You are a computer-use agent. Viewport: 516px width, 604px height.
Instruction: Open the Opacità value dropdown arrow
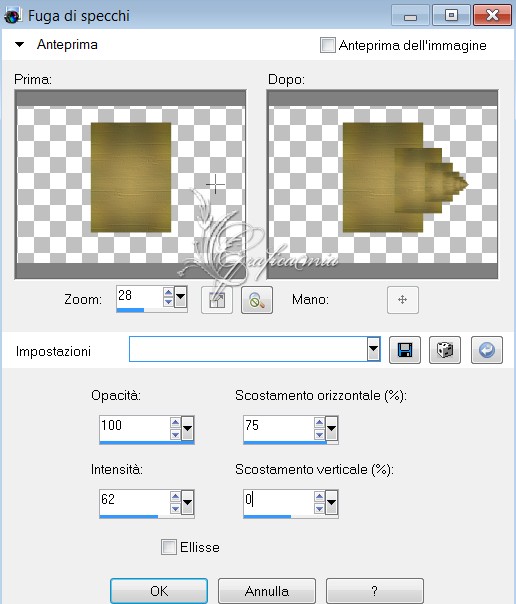(187, 428)
